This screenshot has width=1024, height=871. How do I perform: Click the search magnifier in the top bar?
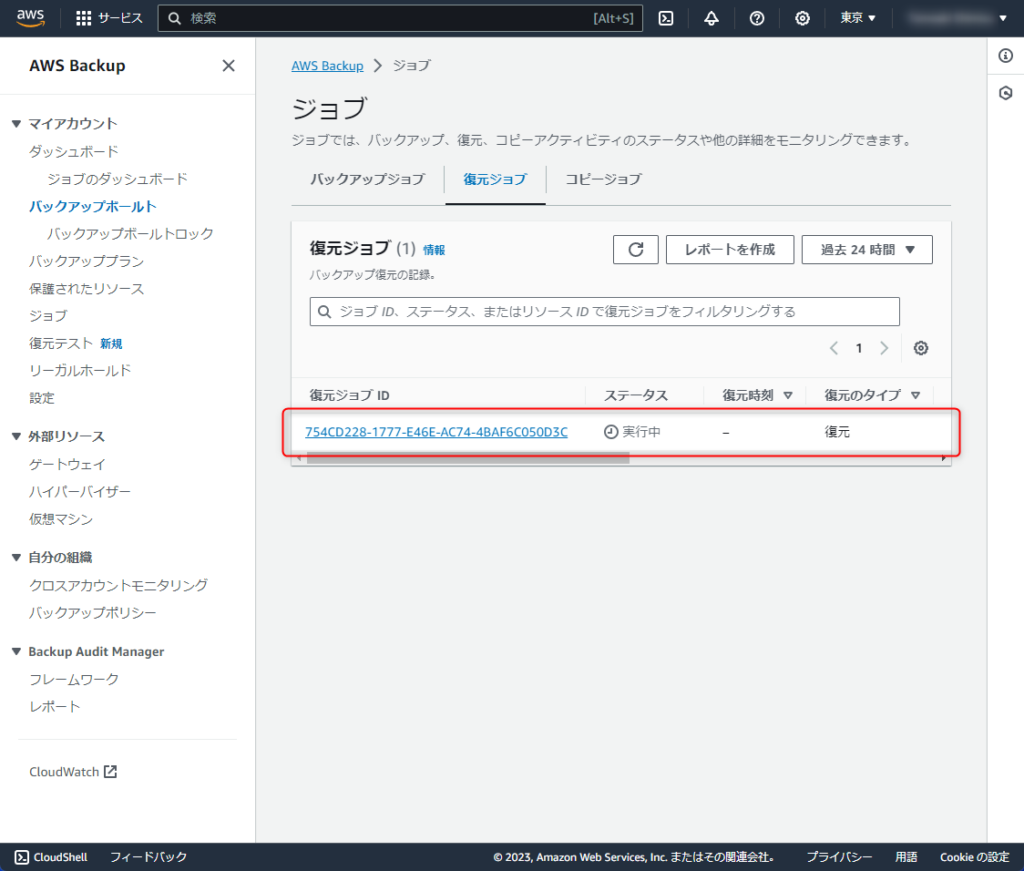(174, 18)
